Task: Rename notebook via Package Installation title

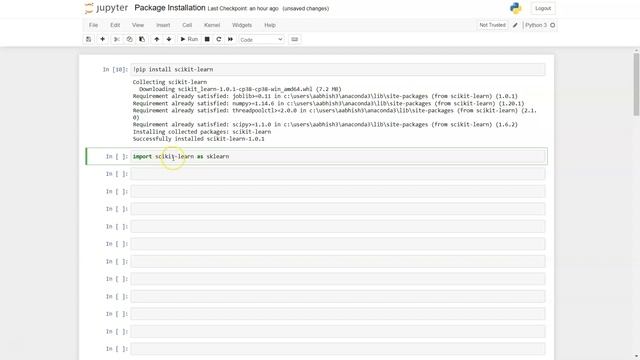Action: (170, 8)
